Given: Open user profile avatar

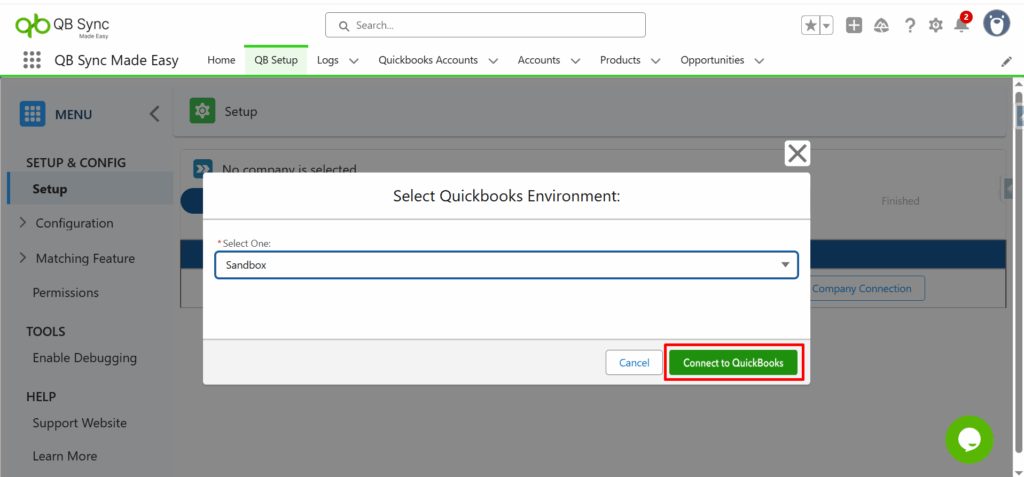Looking at the screenshot, I should click(996, 24).
